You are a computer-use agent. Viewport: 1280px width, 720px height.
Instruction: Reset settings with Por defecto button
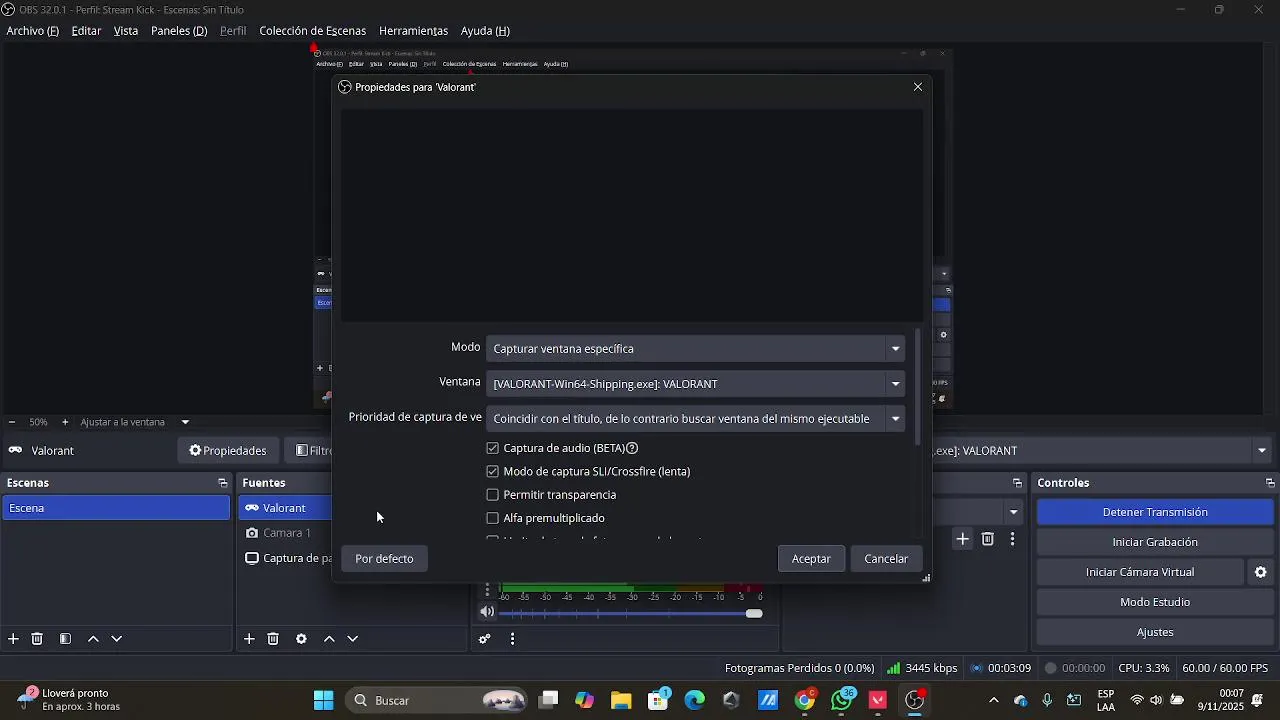[x=384, y=559]
